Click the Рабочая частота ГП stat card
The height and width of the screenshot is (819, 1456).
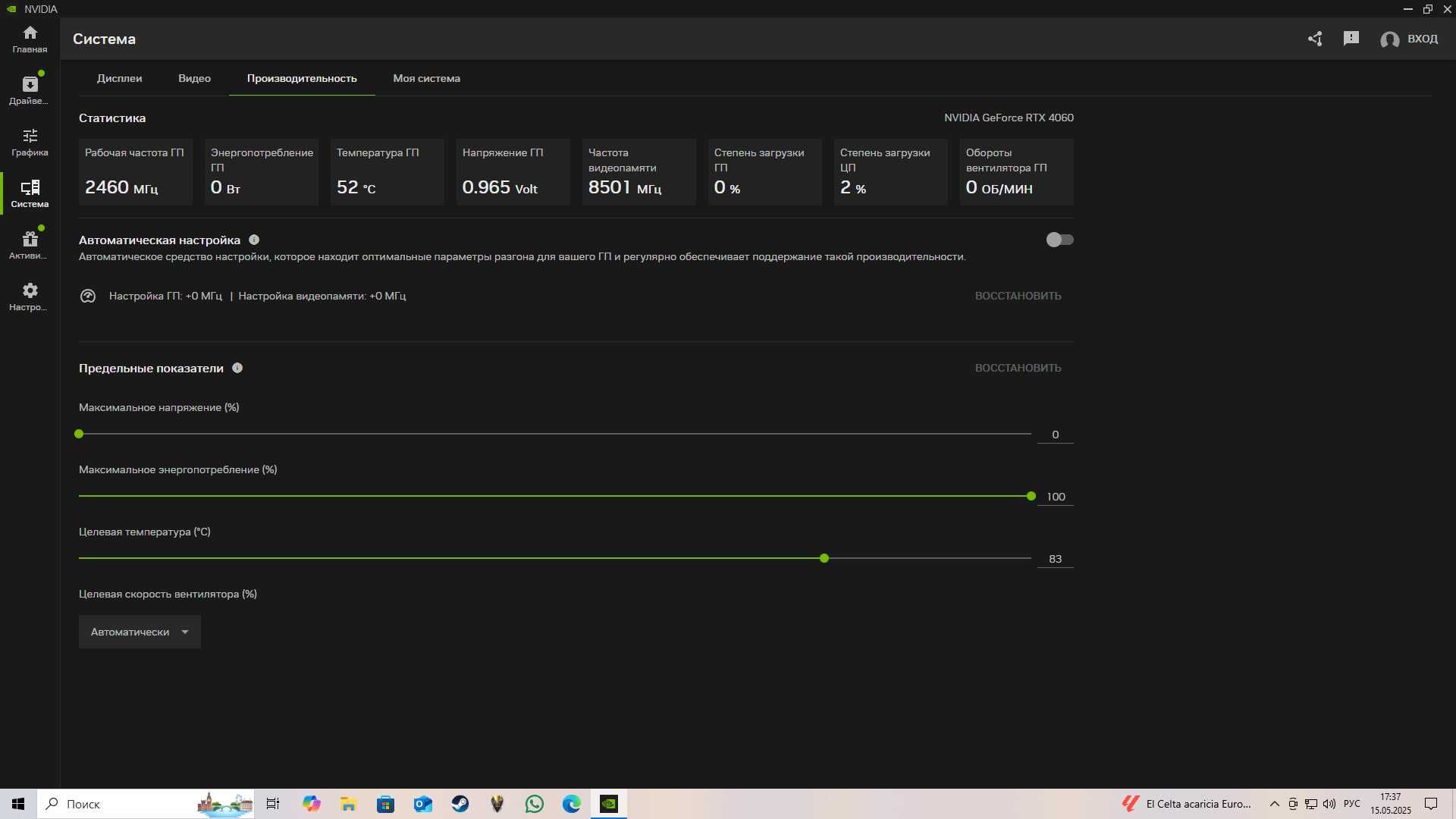(x=136, y=171)
